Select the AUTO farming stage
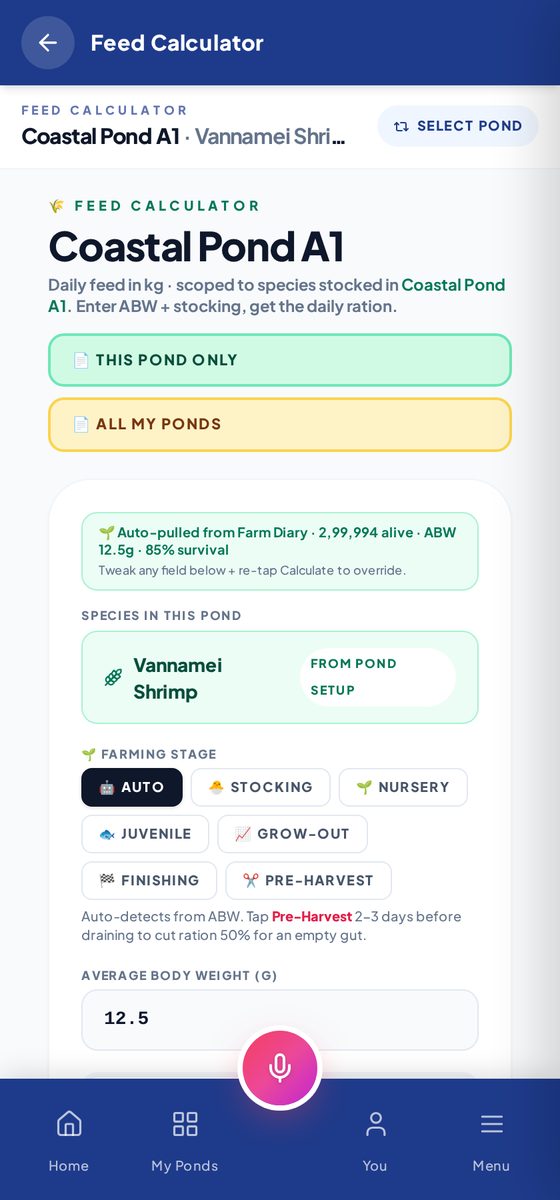 pos(132,787)
